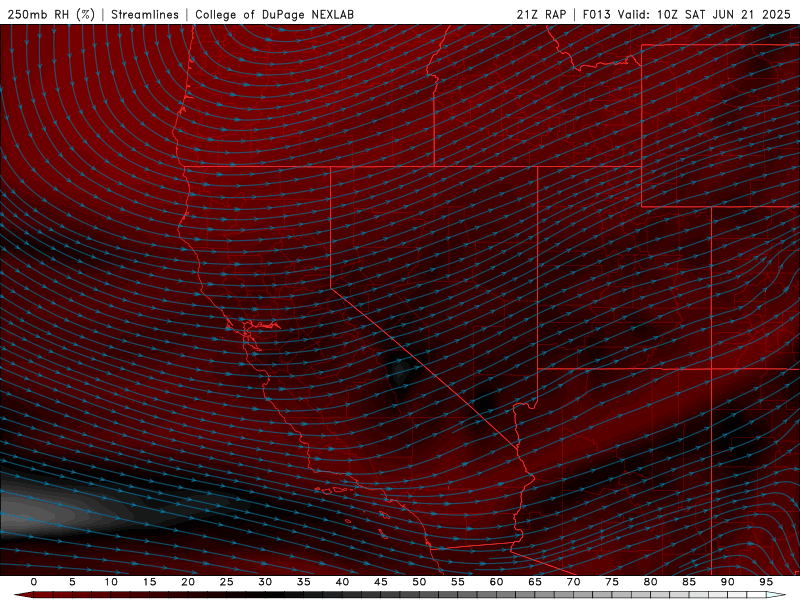800x600 pixels.
Task: Click the 30 label on the color scale
Action: (x=265, y=582)
